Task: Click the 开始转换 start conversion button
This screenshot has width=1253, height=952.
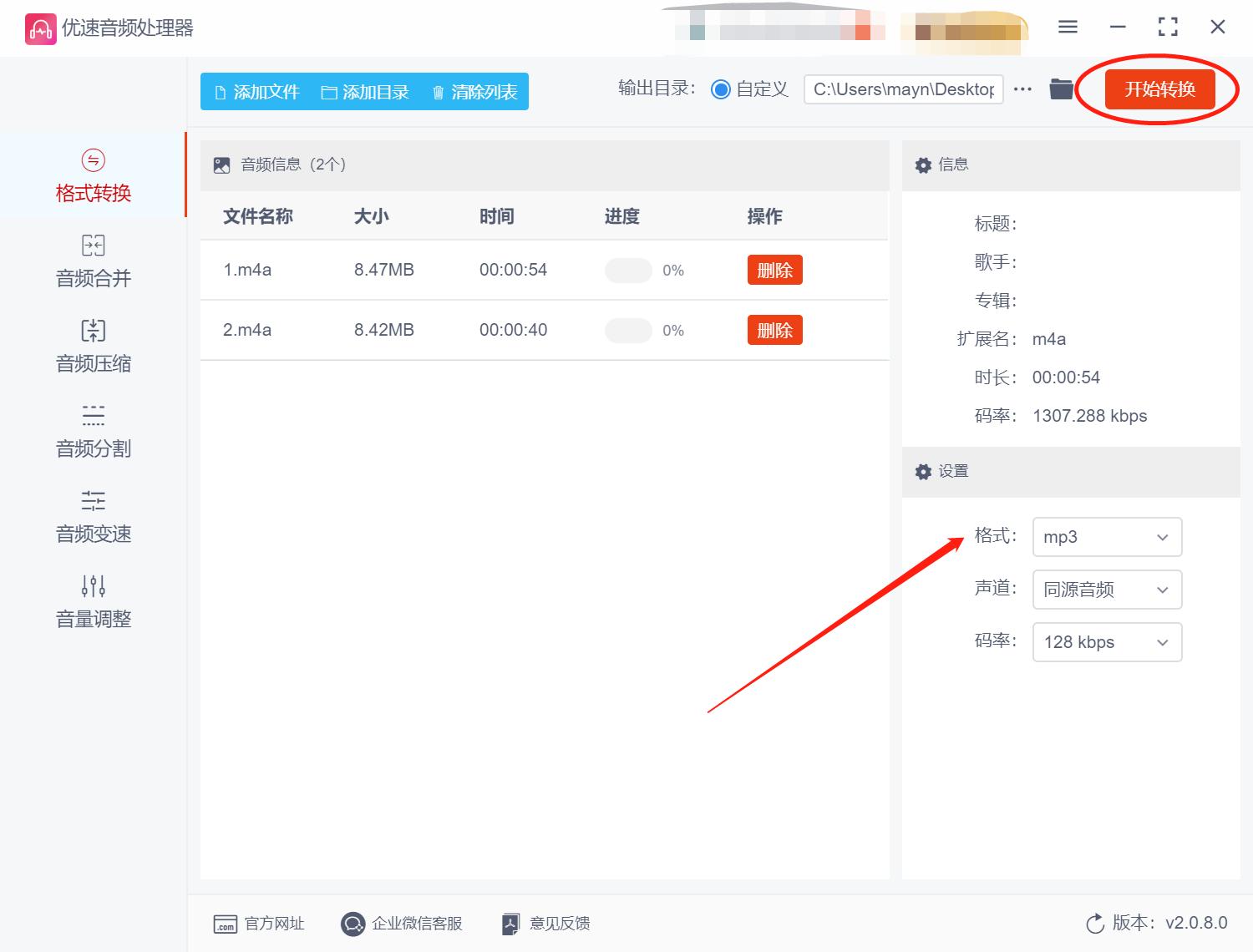Action: (1159, 89)
